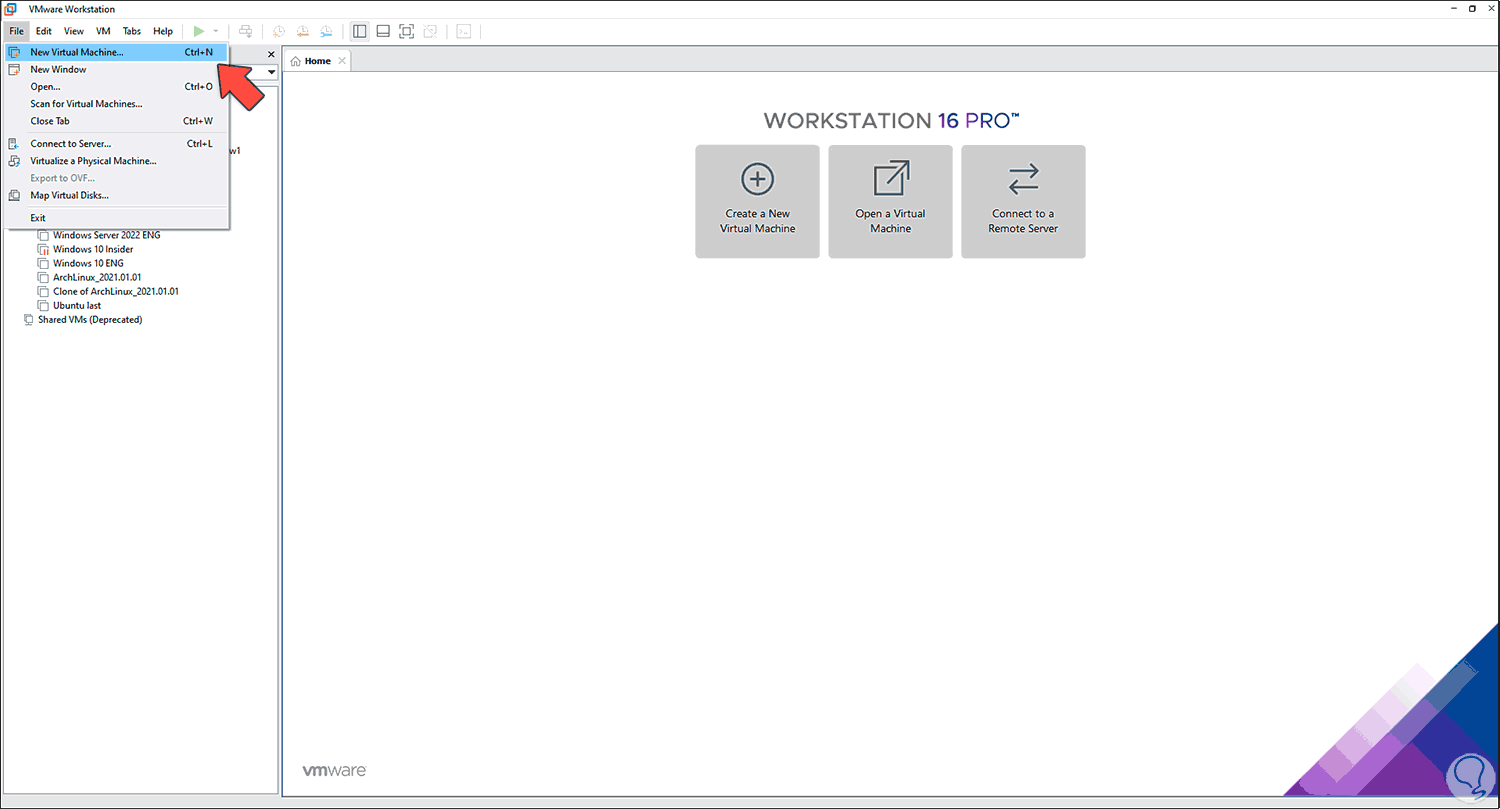
Task: Select Connect to Server... menu entry
Action: coord(117,143)
